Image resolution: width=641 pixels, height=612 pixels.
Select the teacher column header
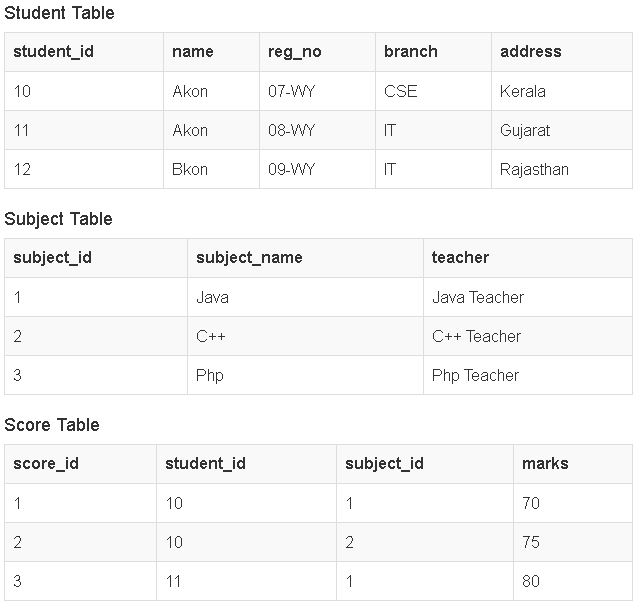(460, 258)
